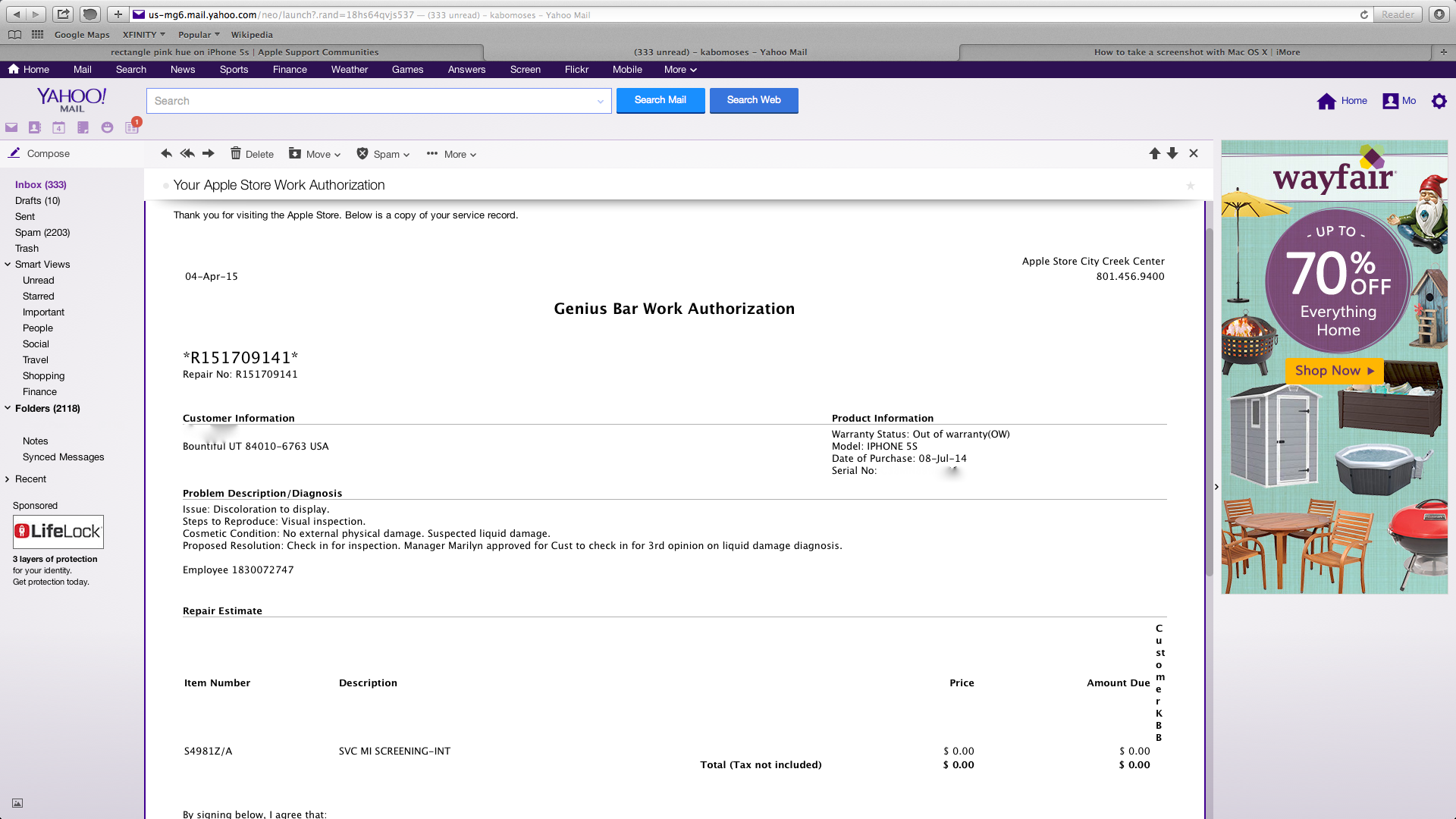1456x819 pixels.
Task: Go to the previous message with up arrow
Action: pos(1154,154)
